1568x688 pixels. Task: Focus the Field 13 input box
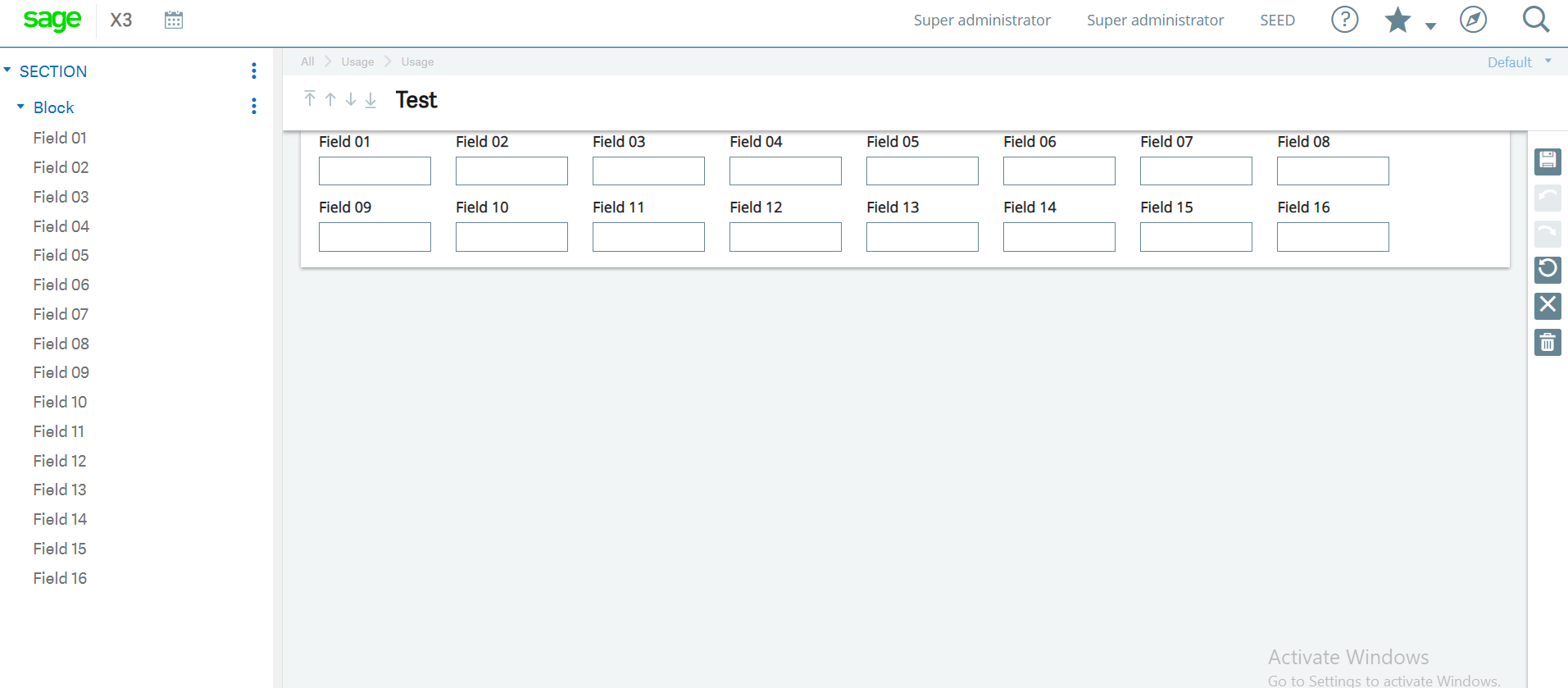[x=922, y=237]
